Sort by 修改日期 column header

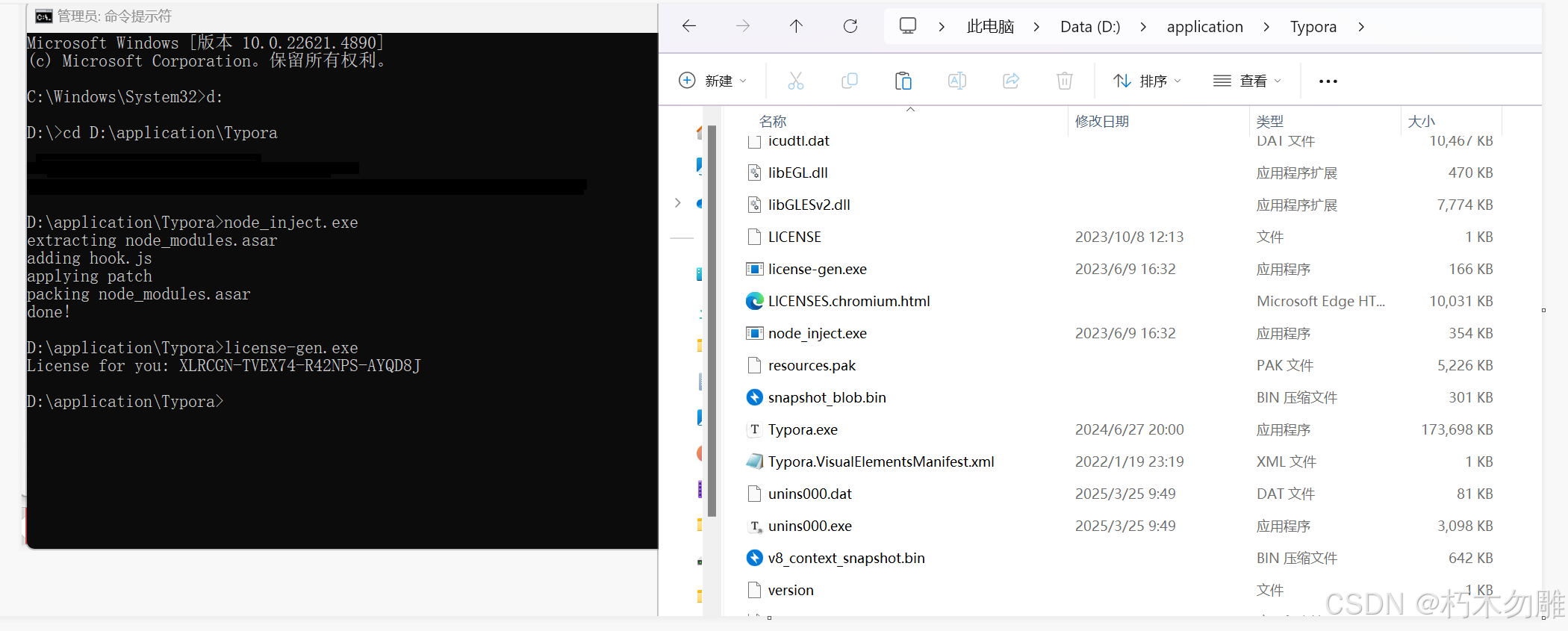click(x=1101, y=121)
